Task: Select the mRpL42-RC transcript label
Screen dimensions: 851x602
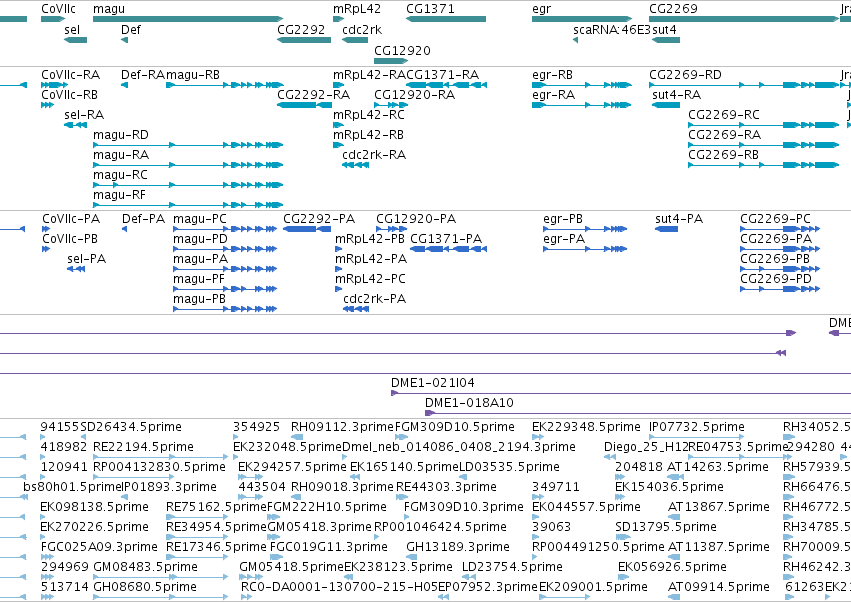Action: tap(369, 115)
